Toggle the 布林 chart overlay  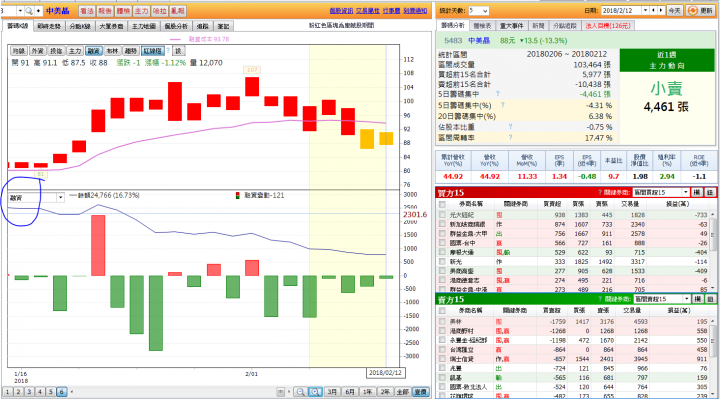pos(112,51)
